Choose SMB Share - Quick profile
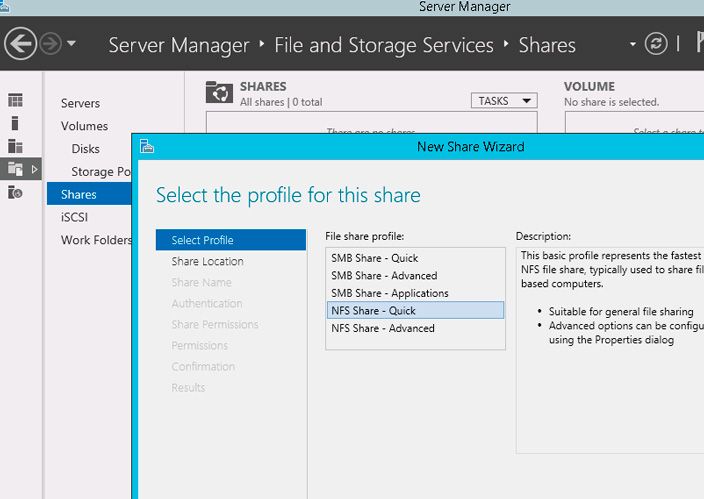The height and width of the screenshot is (499, 704). click(x=375, y=258)
